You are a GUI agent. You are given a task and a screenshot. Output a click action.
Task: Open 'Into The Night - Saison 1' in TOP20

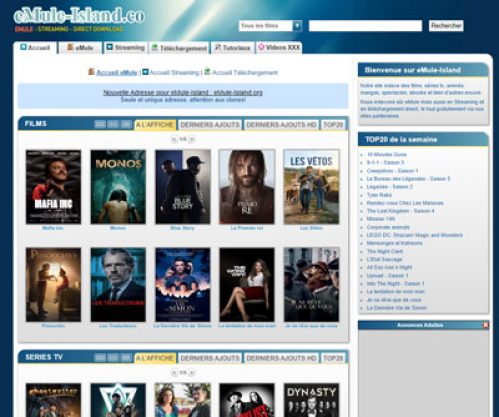[x=396, y=284]
